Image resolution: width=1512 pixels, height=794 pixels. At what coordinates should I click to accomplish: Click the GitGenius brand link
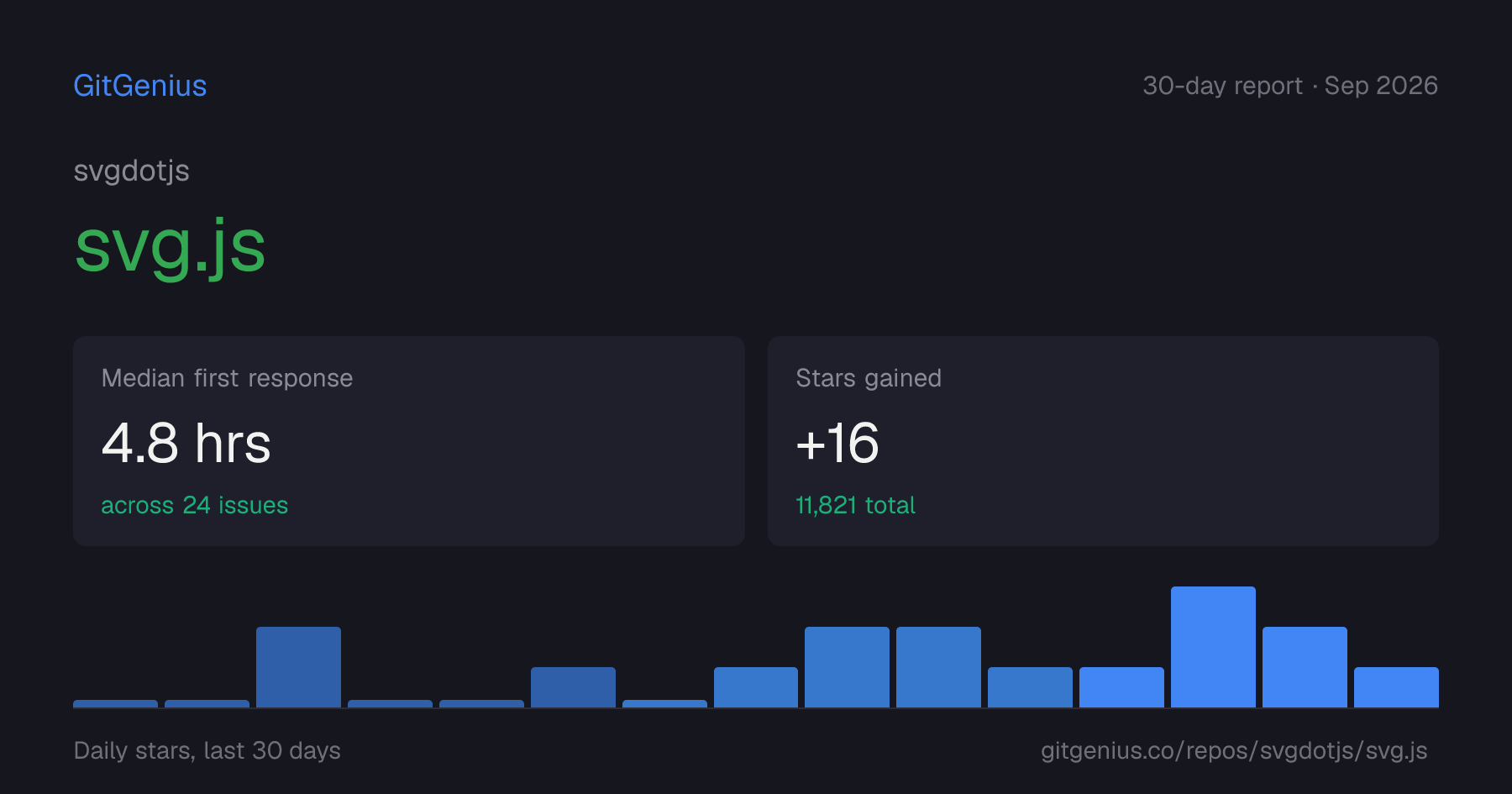point(140,86)
